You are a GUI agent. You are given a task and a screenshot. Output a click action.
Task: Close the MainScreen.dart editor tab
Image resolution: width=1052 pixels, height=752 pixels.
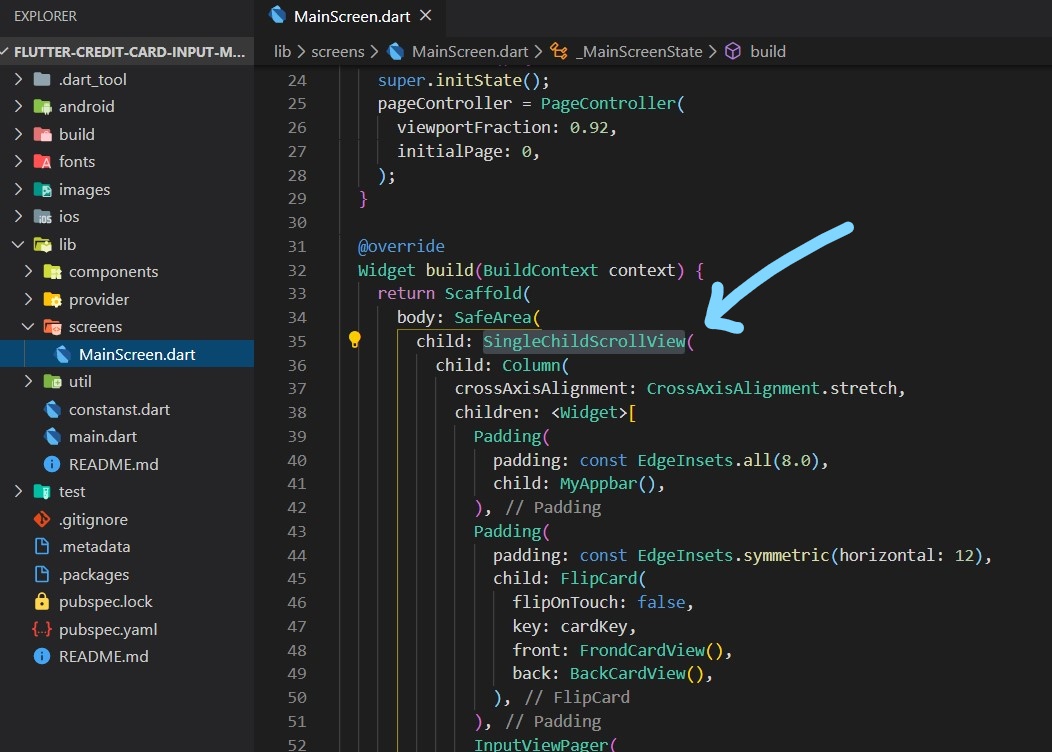(425, 15)
